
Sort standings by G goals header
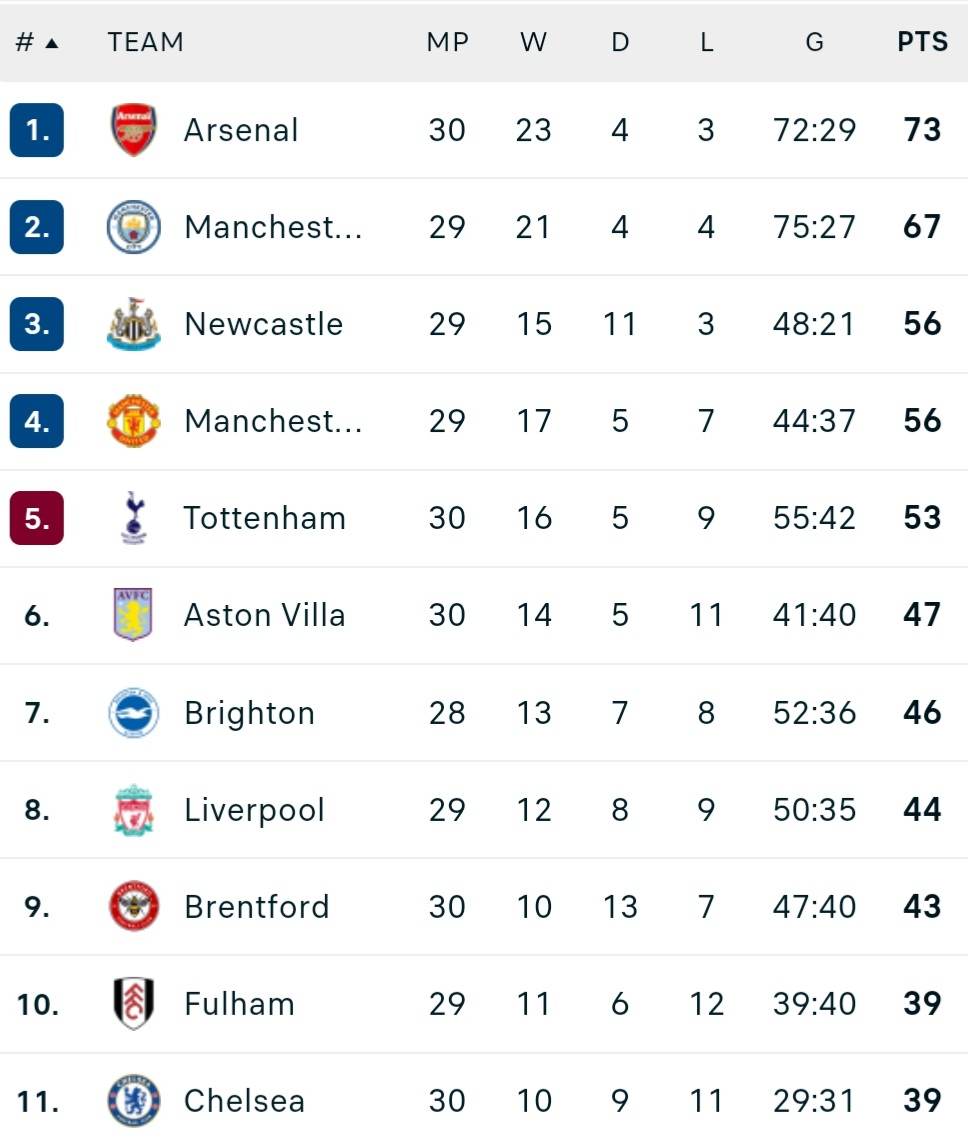click(x=814, y=42)
